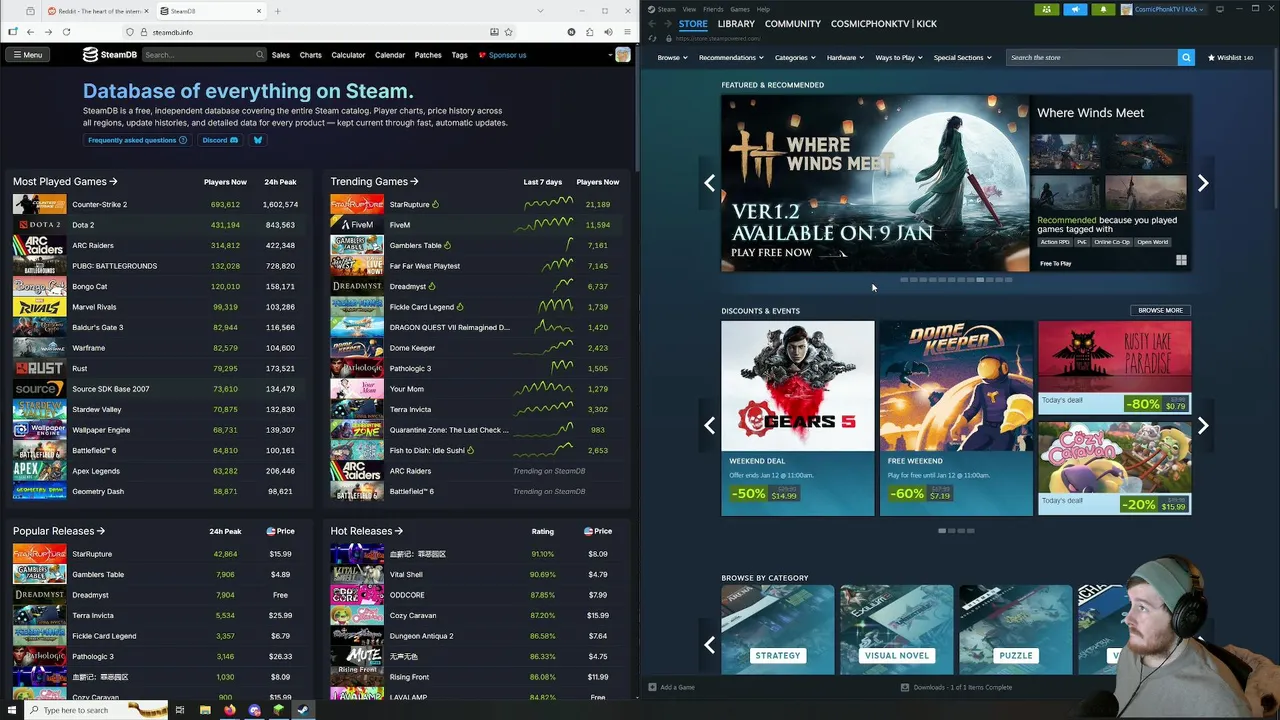Viewport: 1280px width, 720px height.
Task: Open Trending Games heading link
Action: point(375,182)
